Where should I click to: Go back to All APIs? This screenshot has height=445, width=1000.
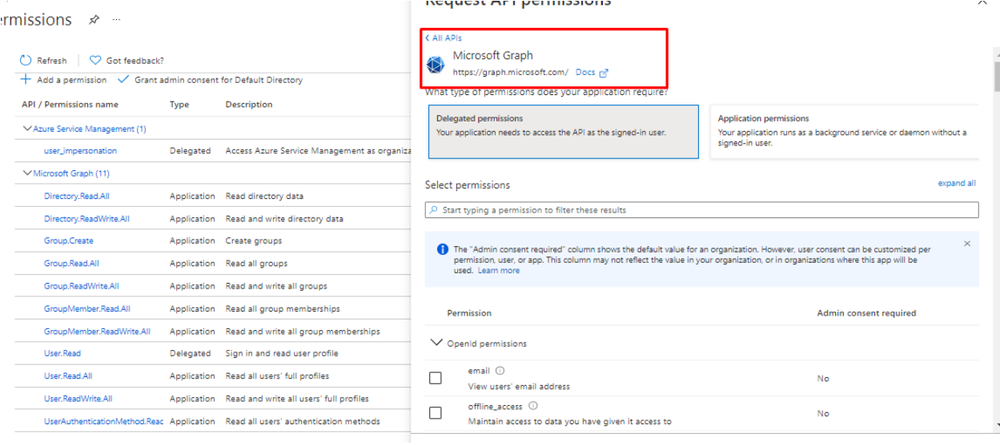443,38
